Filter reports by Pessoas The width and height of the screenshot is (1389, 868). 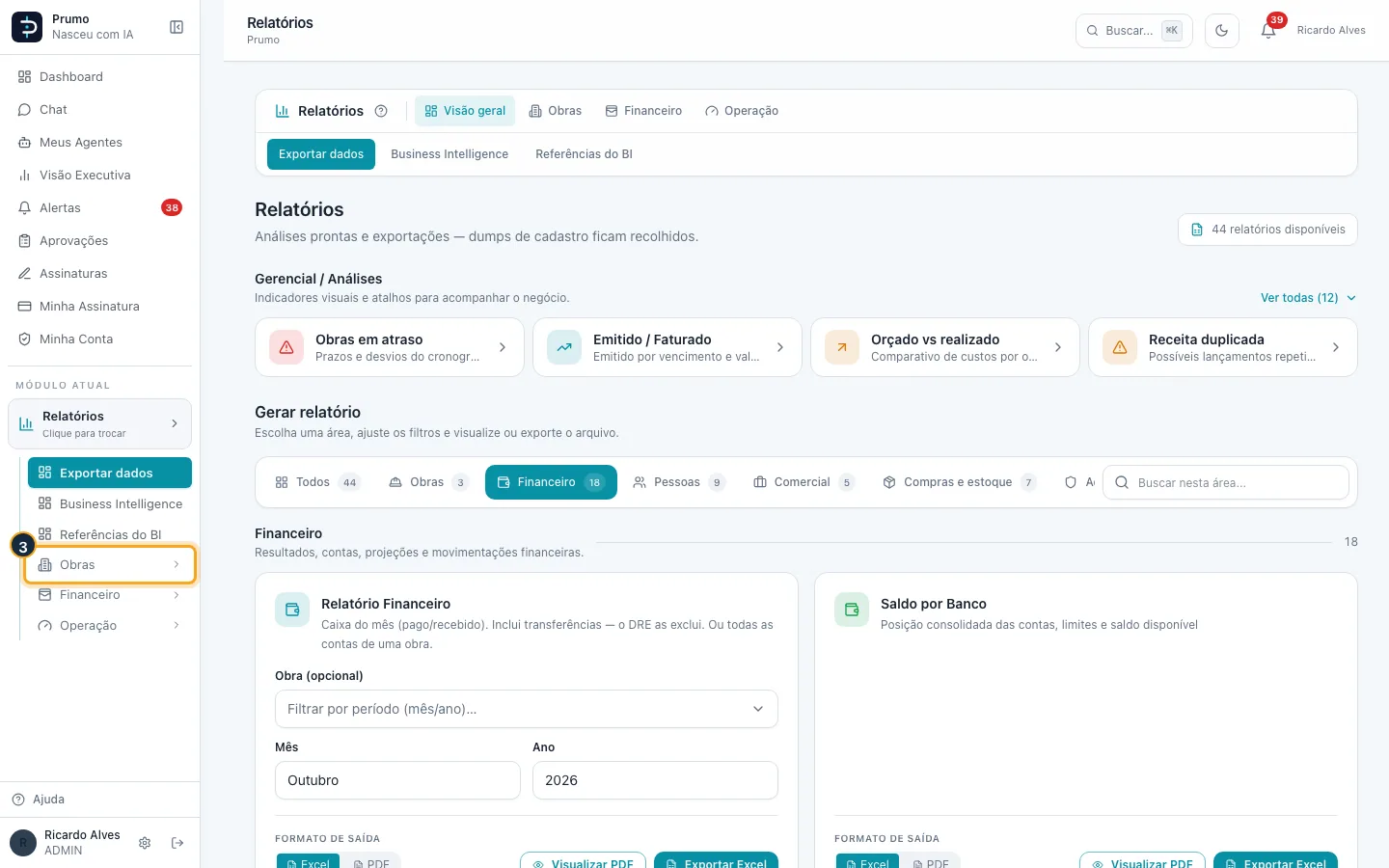(x=678, y=482)
